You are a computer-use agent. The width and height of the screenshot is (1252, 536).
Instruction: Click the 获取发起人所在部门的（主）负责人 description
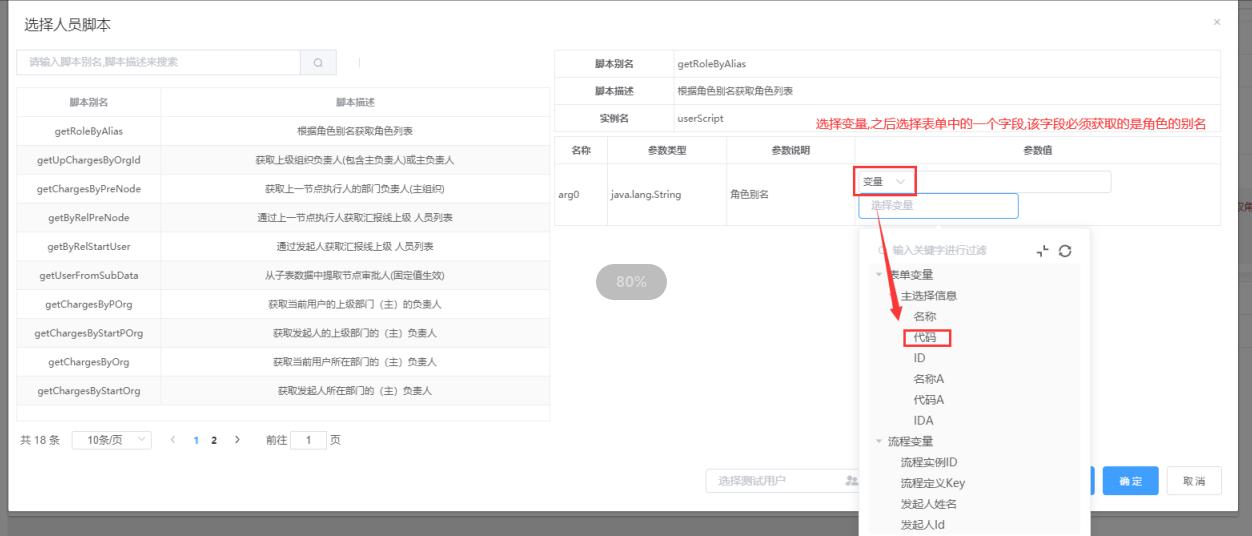coord(355,391)
